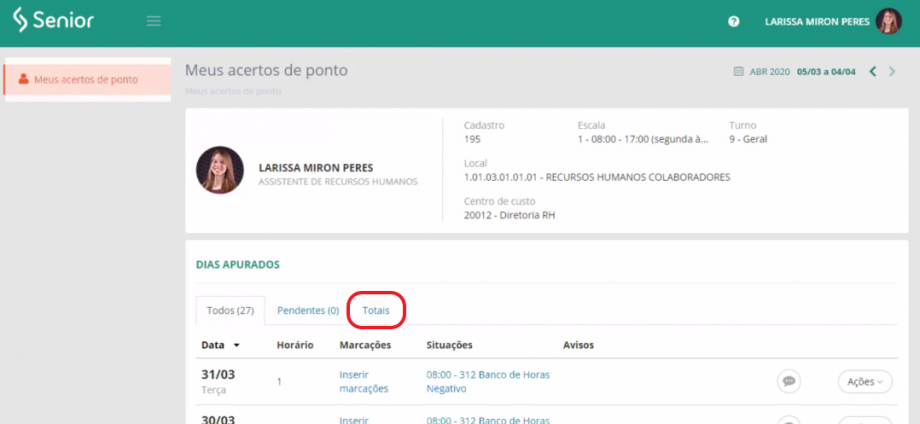Click the 05/03 a 04/04 period range
The height and width of the screenshot is (424, 920).
pos(826,72)
